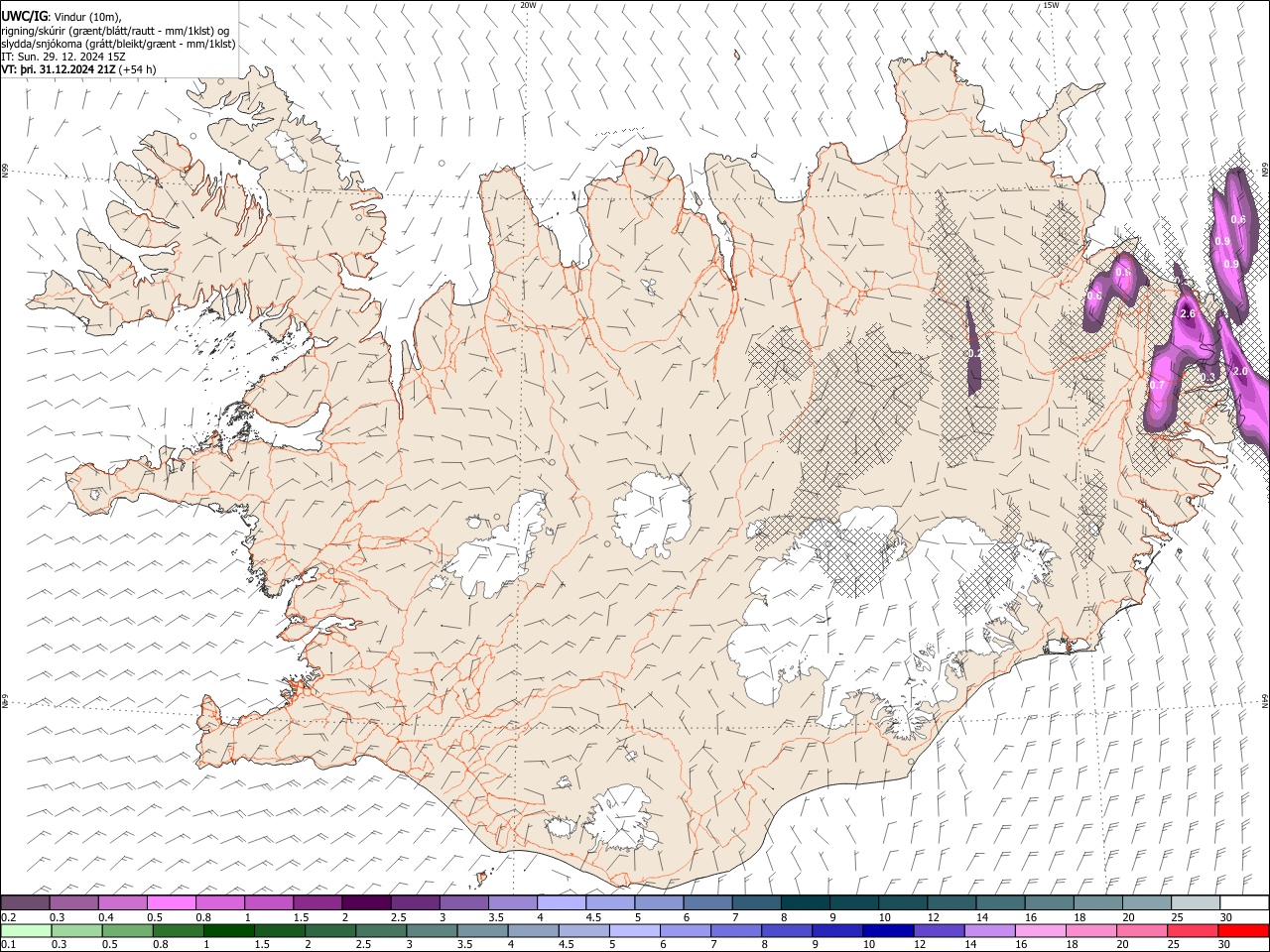
Task: Click the 'slydda/snjókoma' legend description line
Action: coord(118,44)
